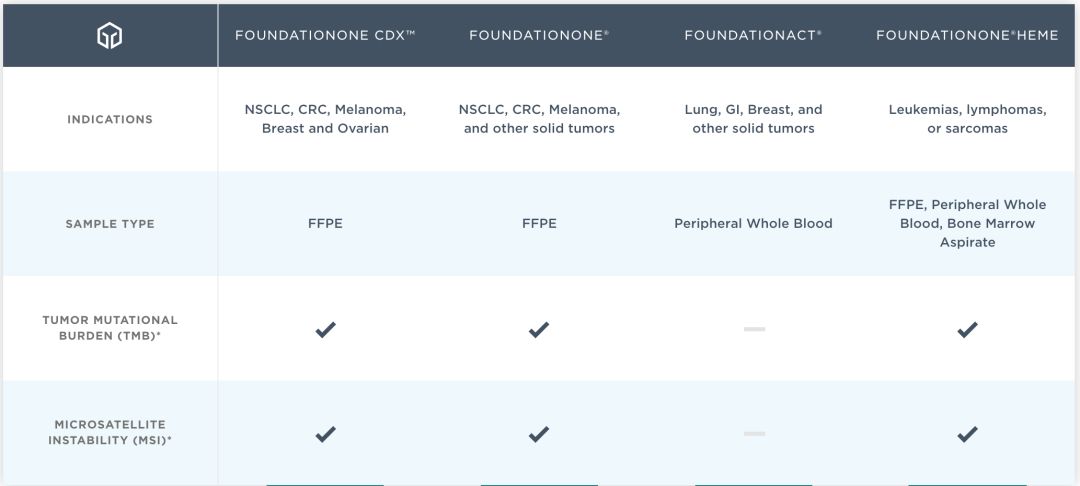Screen dimensions: 1080x486
Task: Click the Indications row label
Action: 110,119
